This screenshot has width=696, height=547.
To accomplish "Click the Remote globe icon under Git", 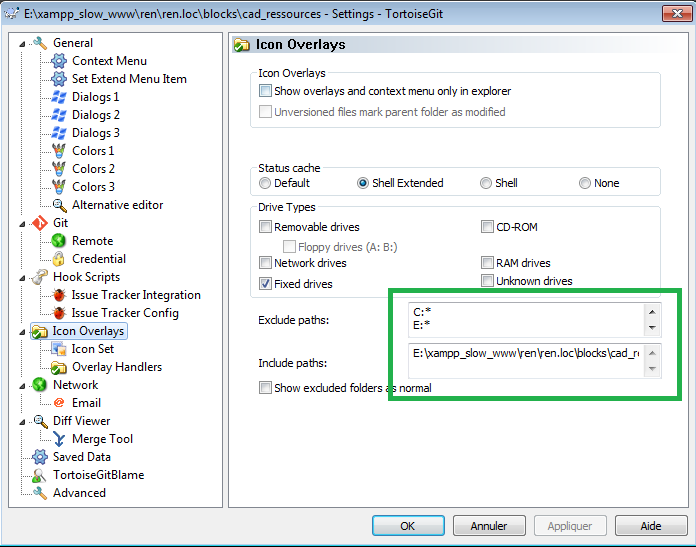I will pyautogui.click(x=59, y=241).
